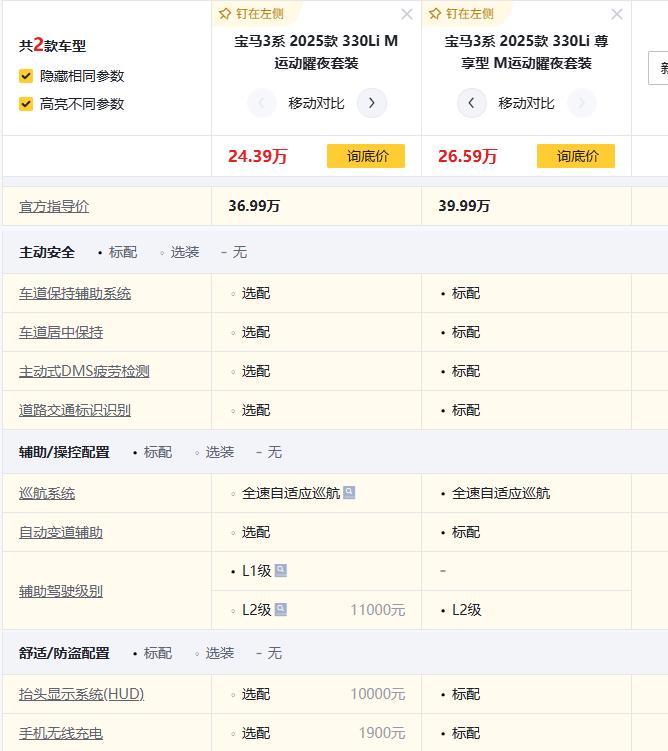The image size is (668, 751).
Task: Click L2级 standard in 尊享型 column
Action: click(x=466, y=610)
